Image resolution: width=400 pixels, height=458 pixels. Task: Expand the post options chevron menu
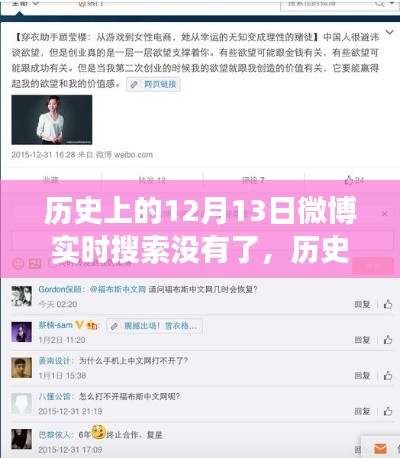[389, 32]
